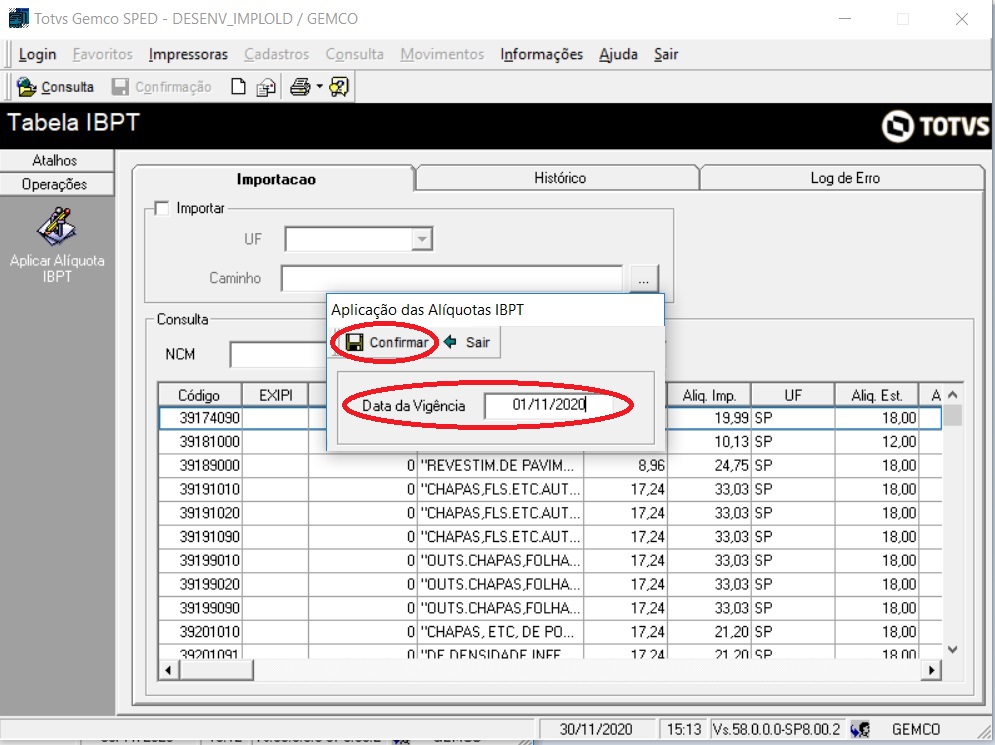Click the 12,00 Aliq. Est. cell
The height and width of the screenshot is (745, 995).
pyautogui.click(x=877, y=442)
